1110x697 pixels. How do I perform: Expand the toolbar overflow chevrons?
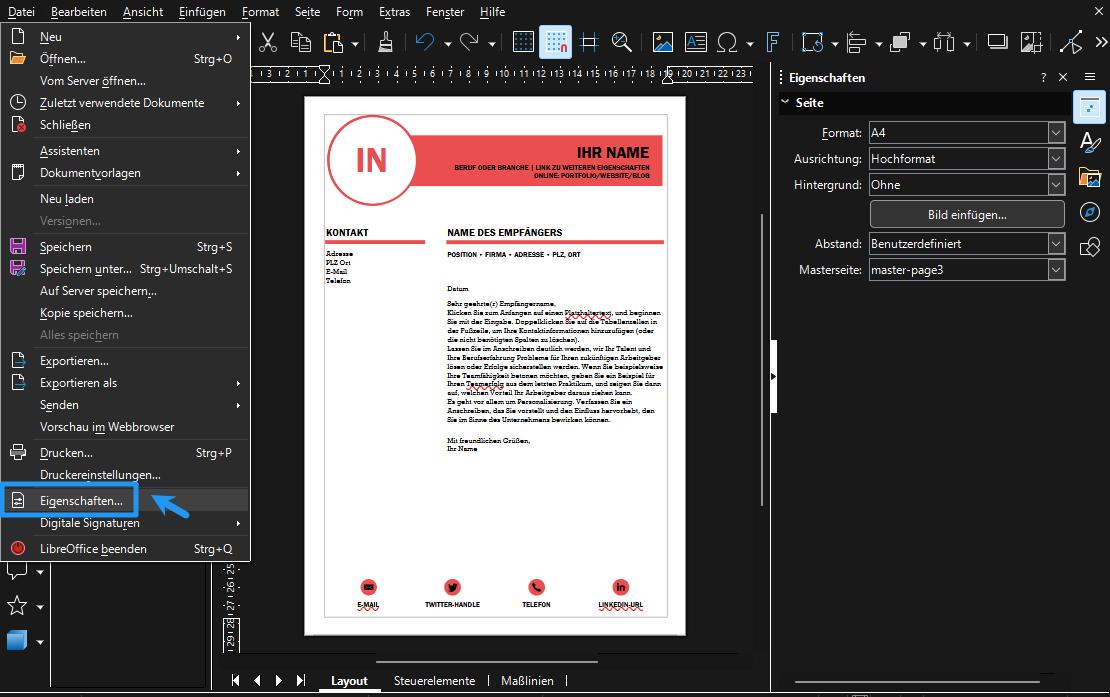coord(1101,42)
